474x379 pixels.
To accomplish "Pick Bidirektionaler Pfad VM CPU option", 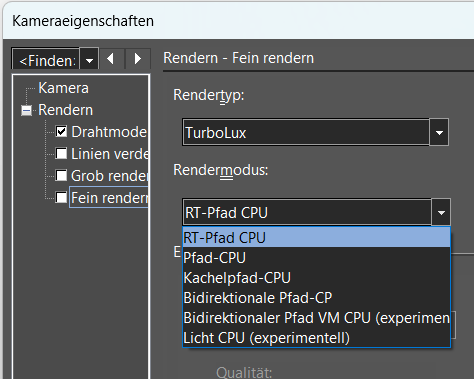I will coord(316,318).
